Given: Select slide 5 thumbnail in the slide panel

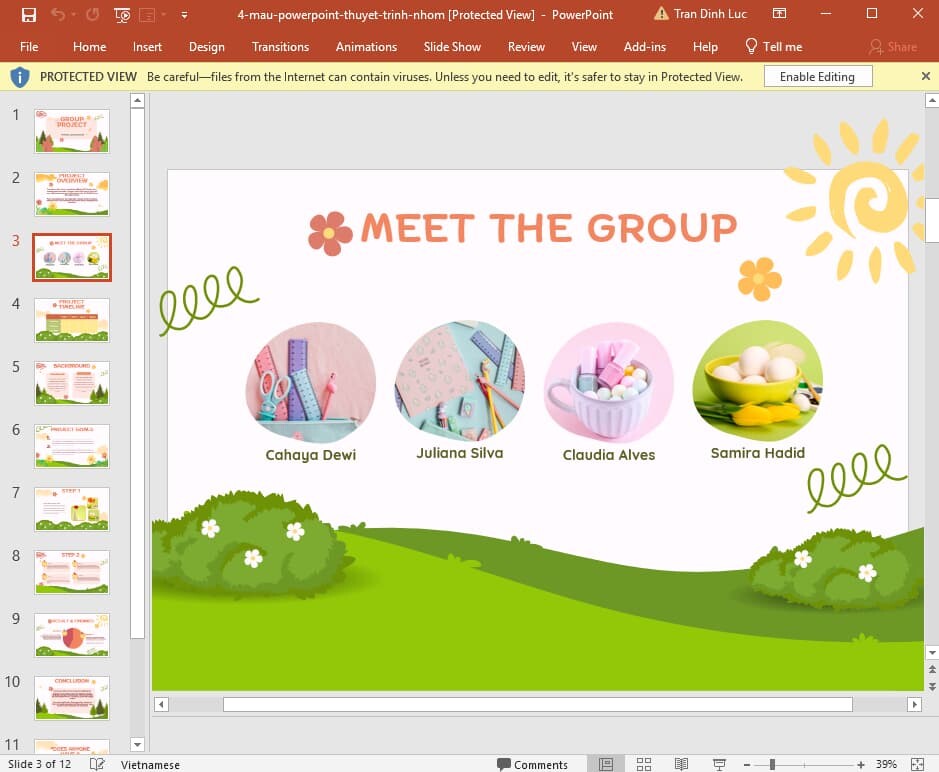Looking at the screenshot, I should 71,382.
